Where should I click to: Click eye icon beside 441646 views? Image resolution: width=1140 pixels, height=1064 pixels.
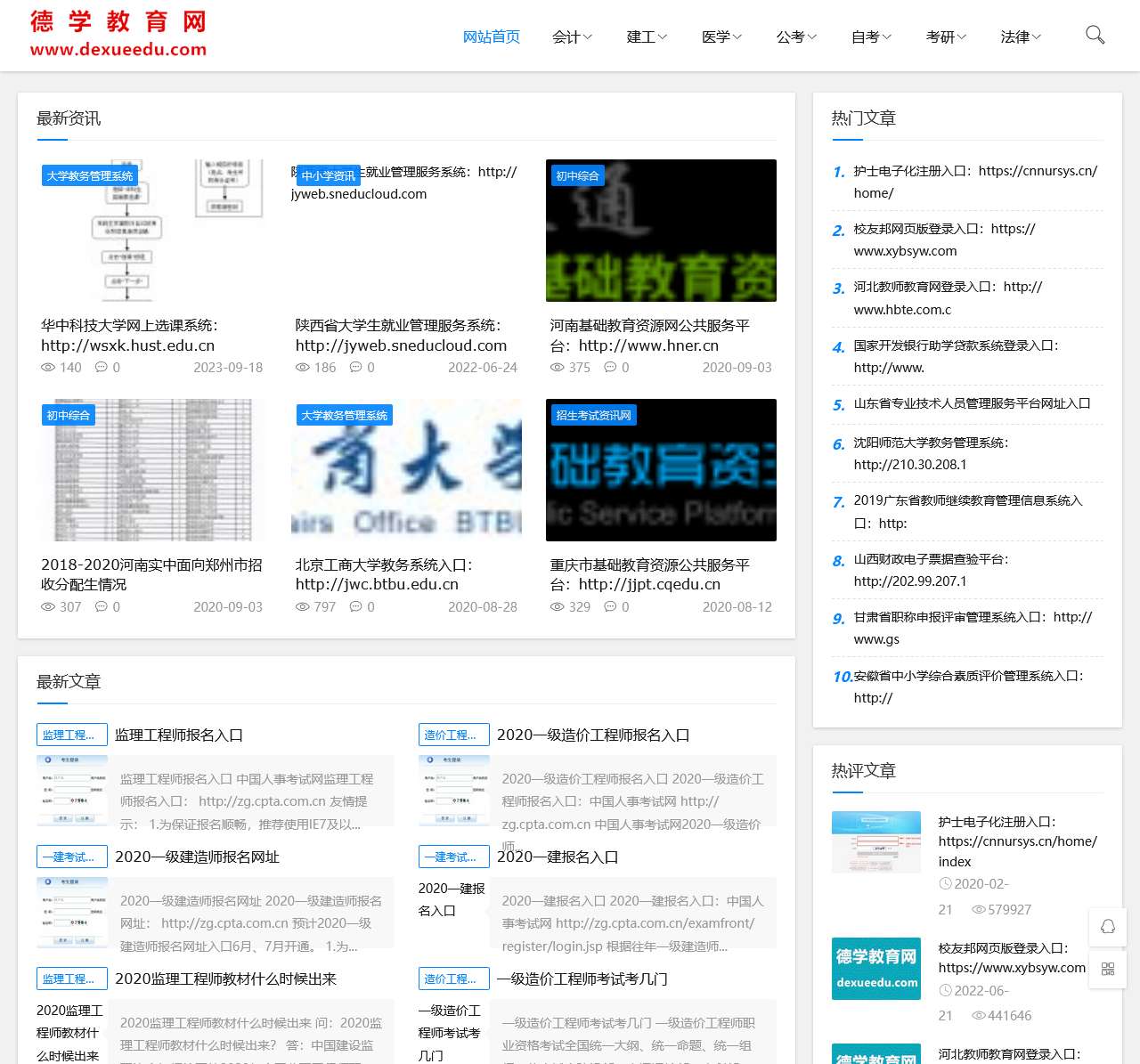tap(979, 1016)
